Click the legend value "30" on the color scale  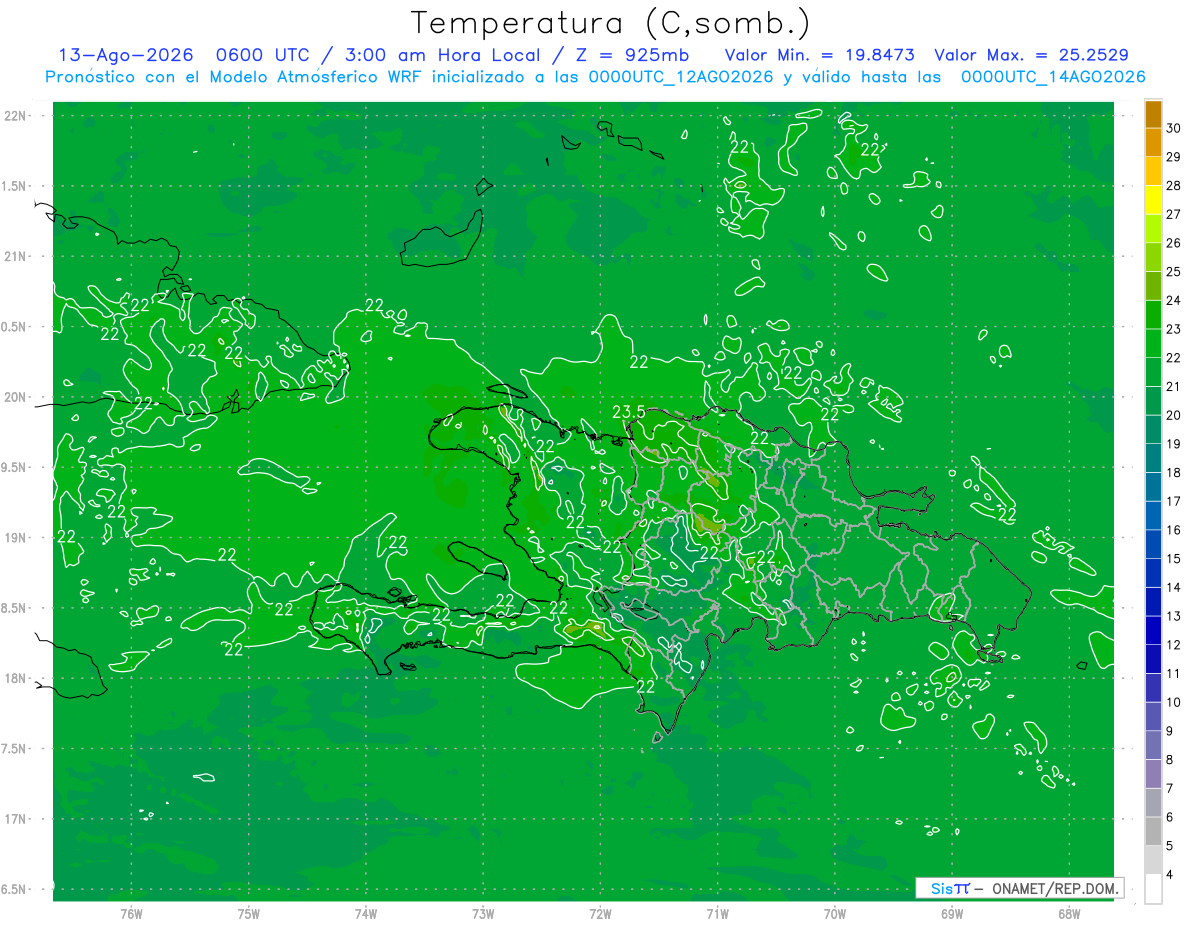(x=1174, y=128)
